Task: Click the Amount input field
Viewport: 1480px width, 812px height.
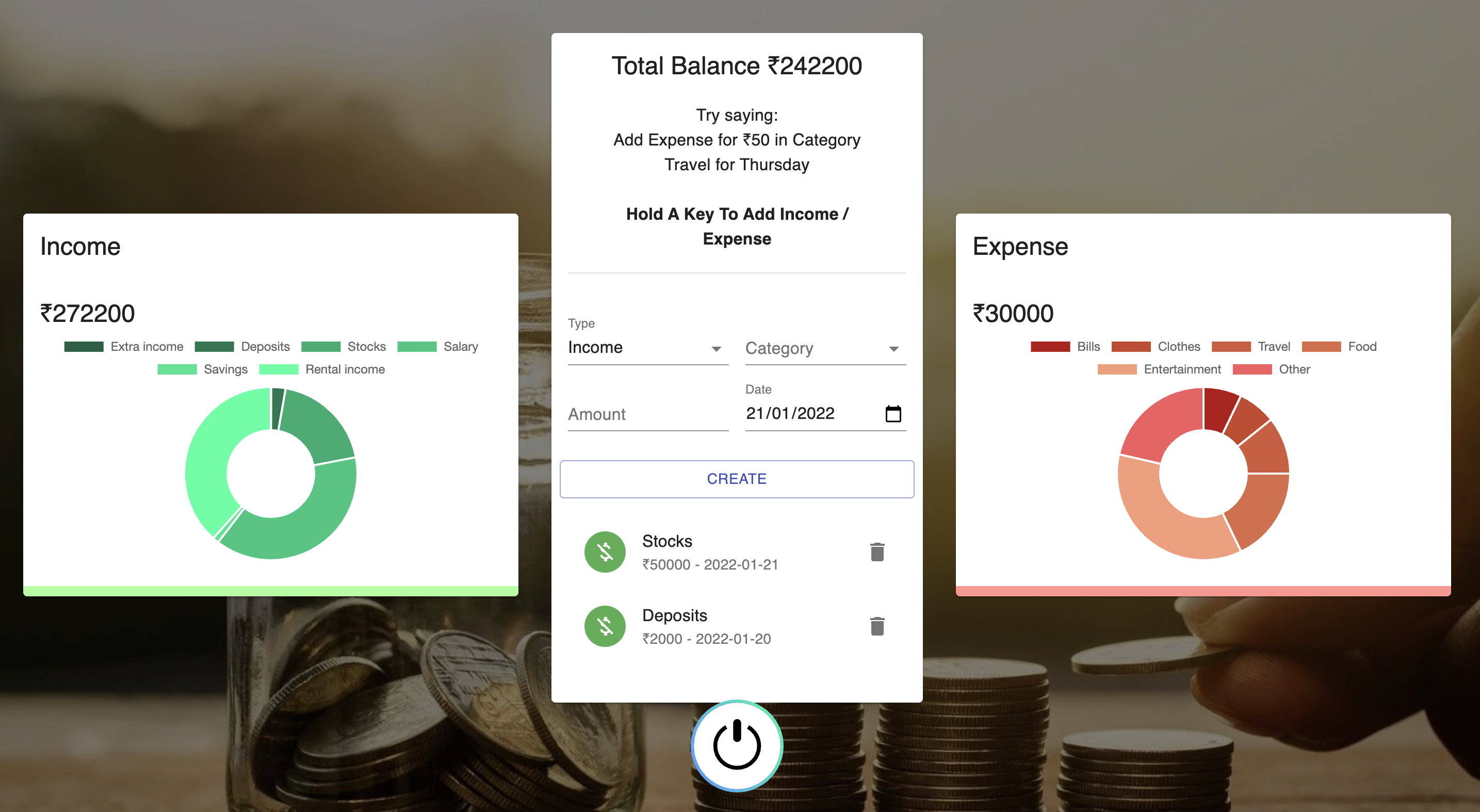Action: point(647,414)
